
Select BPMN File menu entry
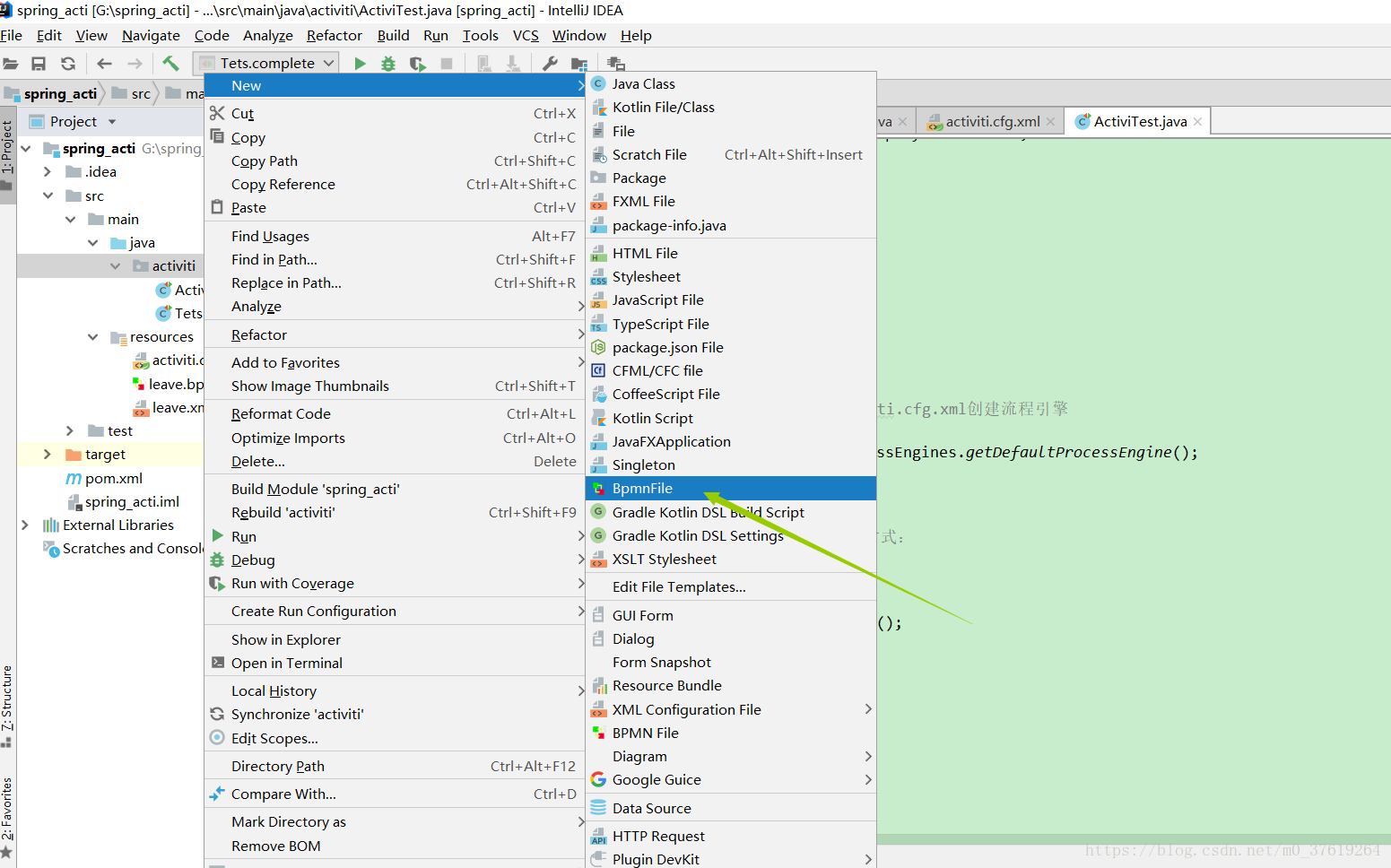pyautogui.click(x=731, y=733)
